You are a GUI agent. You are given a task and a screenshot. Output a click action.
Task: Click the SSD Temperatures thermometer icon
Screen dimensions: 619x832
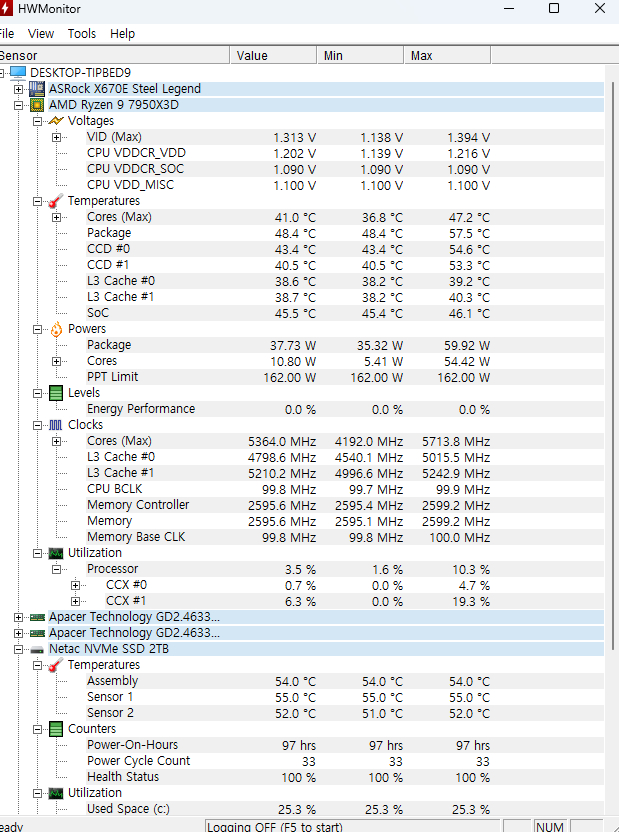[x=56, y=665]
